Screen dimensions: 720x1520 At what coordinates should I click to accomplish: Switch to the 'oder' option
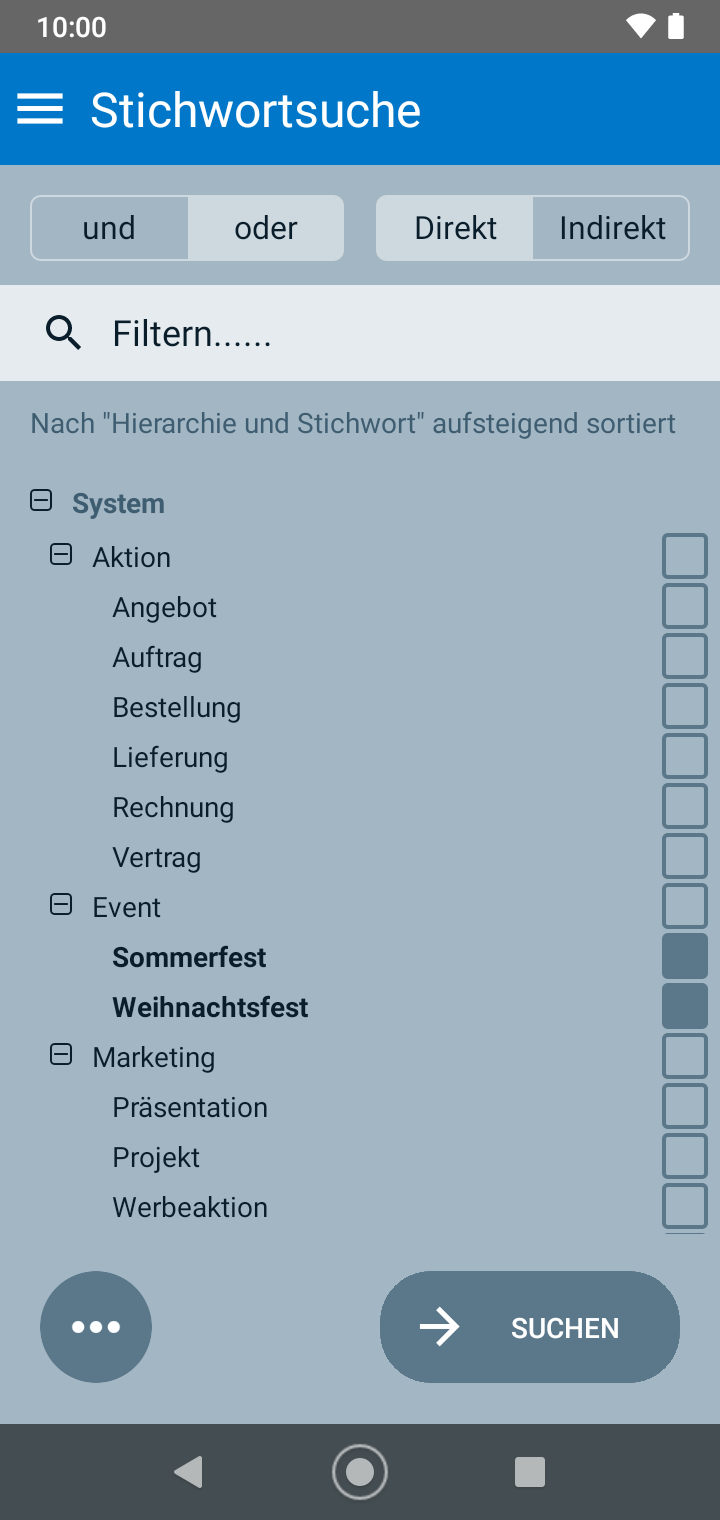(x=266, y=228)
